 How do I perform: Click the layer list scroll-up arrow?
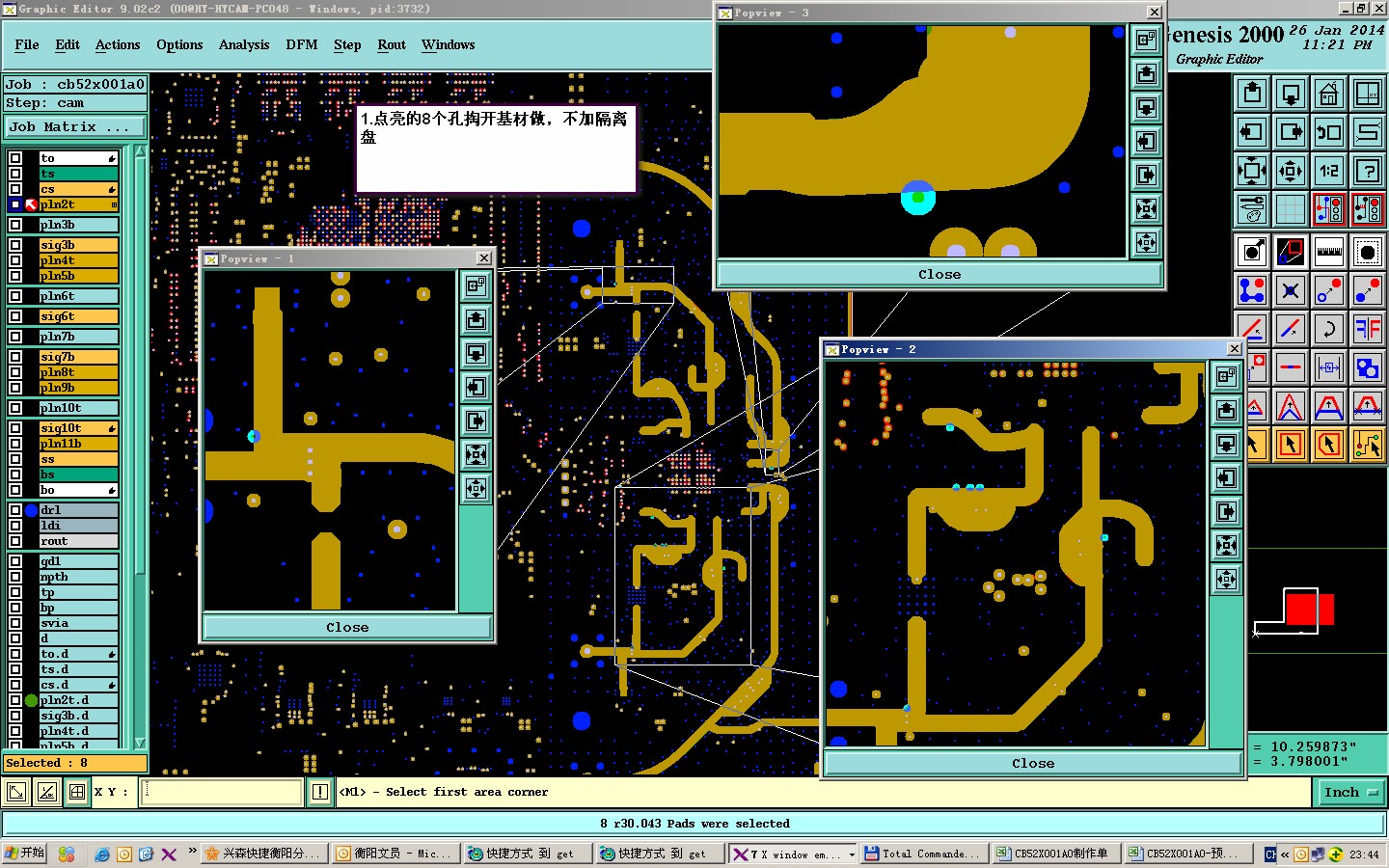coord(140,151)
